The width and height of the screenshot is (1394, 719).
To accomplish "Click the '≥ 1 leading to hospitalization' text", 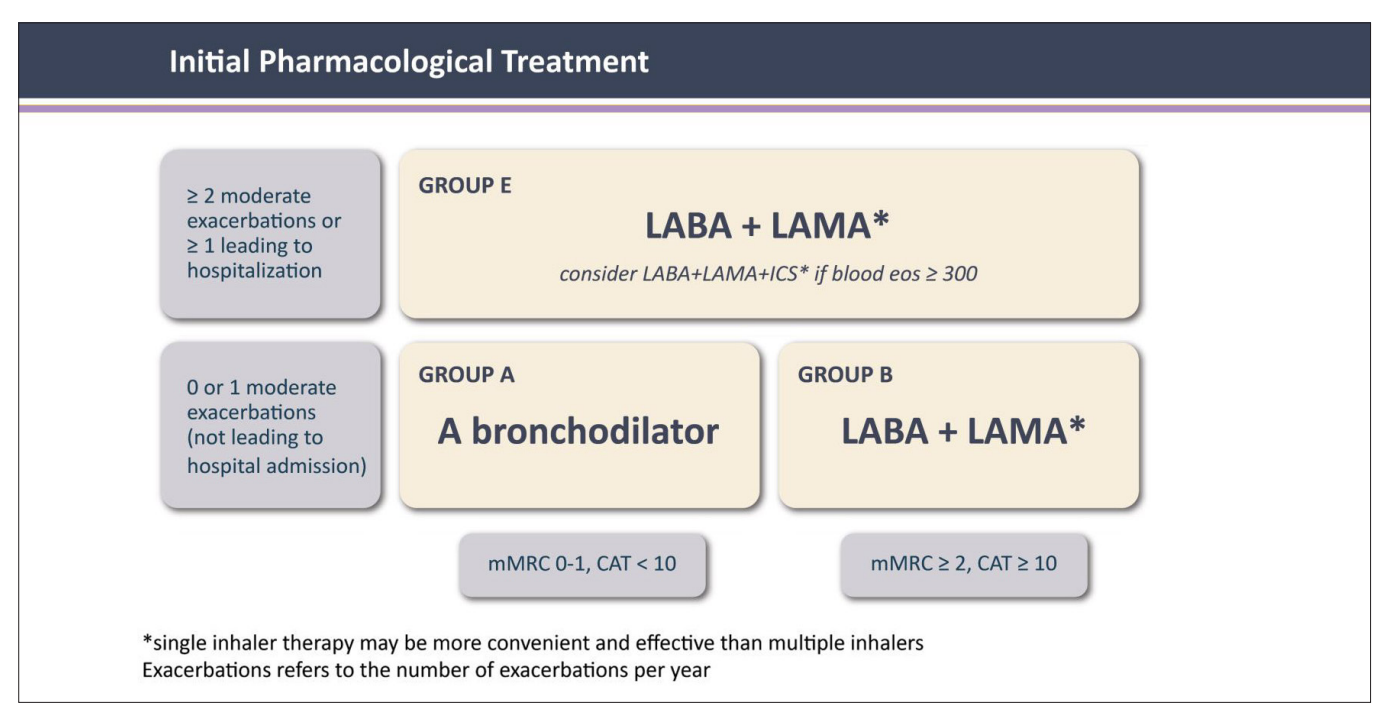I will [x=254, y=258].
